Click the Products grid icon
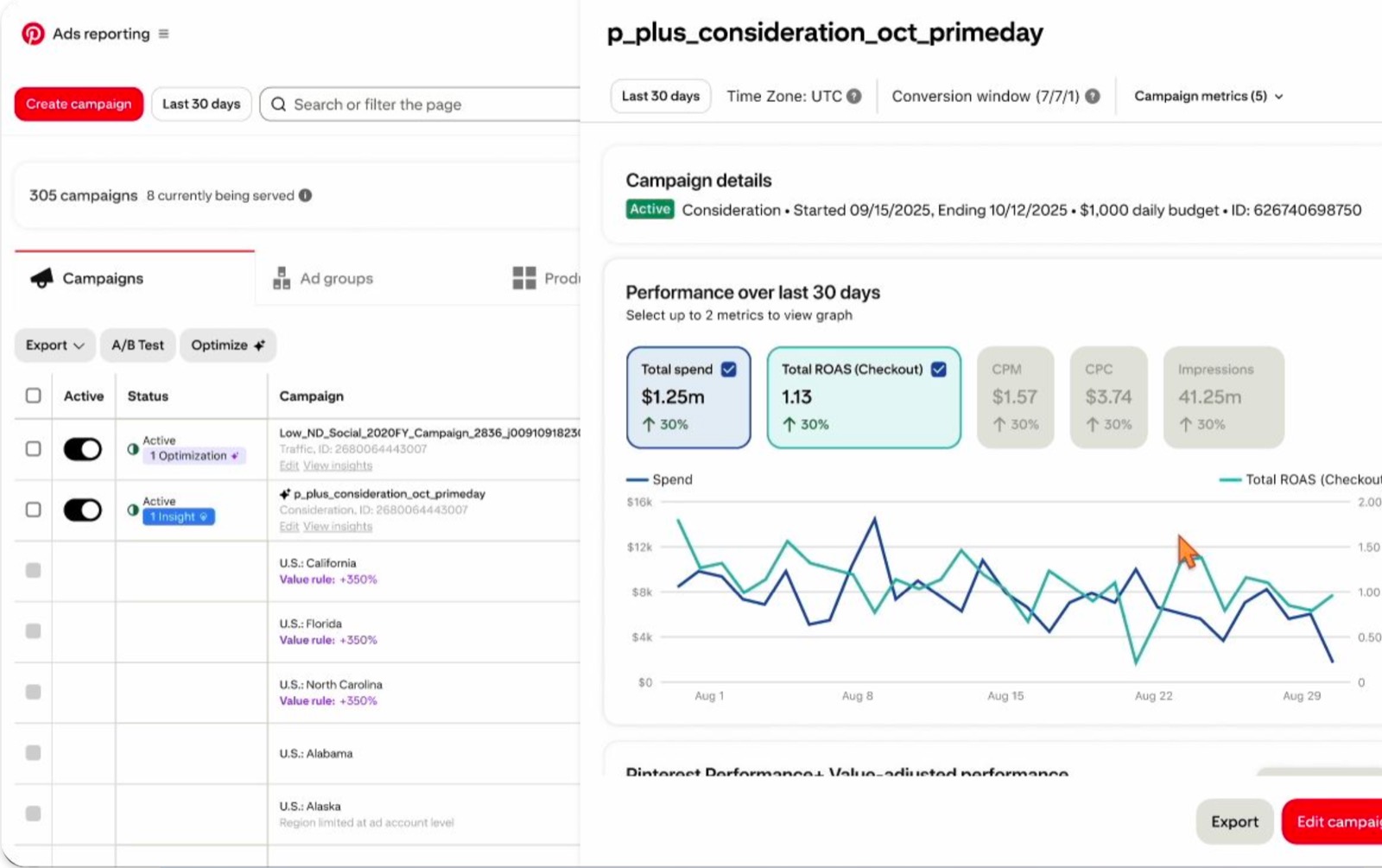The width and height of the screenshot is (1382, 868). click(x=524, y=278)
